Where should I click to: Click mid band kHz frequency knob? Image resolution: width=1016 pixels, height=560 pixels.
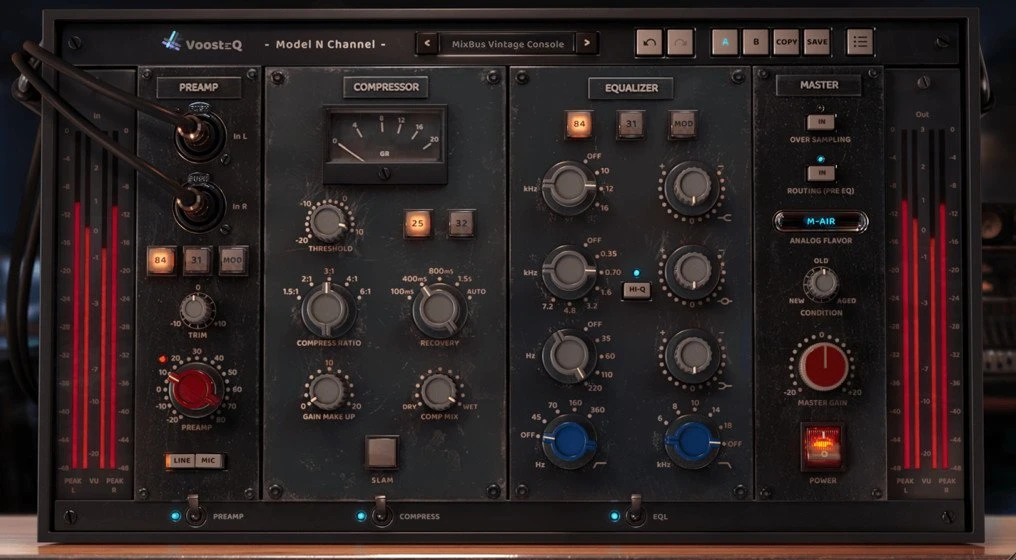pos(569,271)
